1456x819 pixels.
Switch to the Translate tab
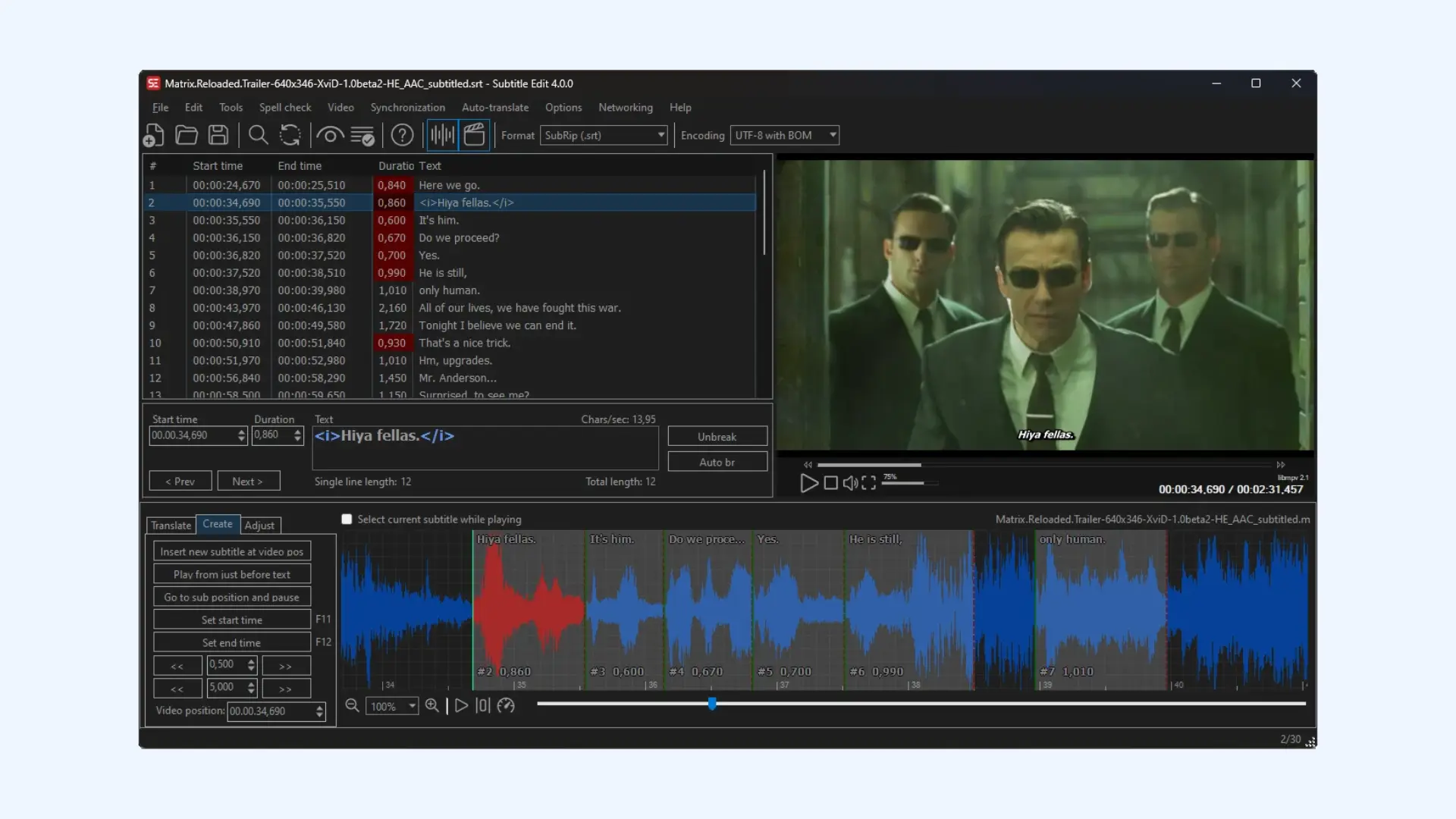(171, 526)
